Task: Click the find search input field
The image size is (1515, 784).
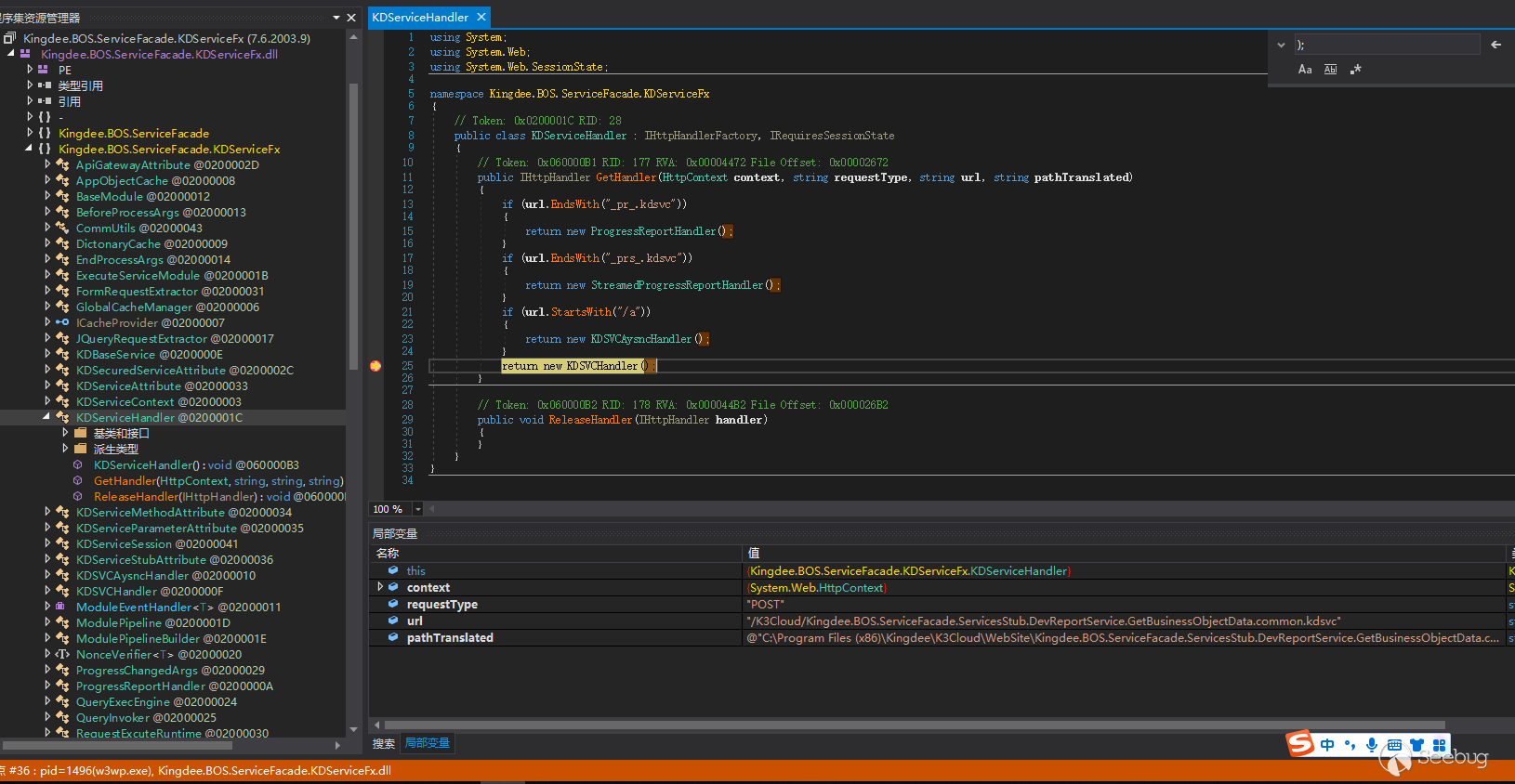Action: pyautogui.click(x=1386, y=45)
